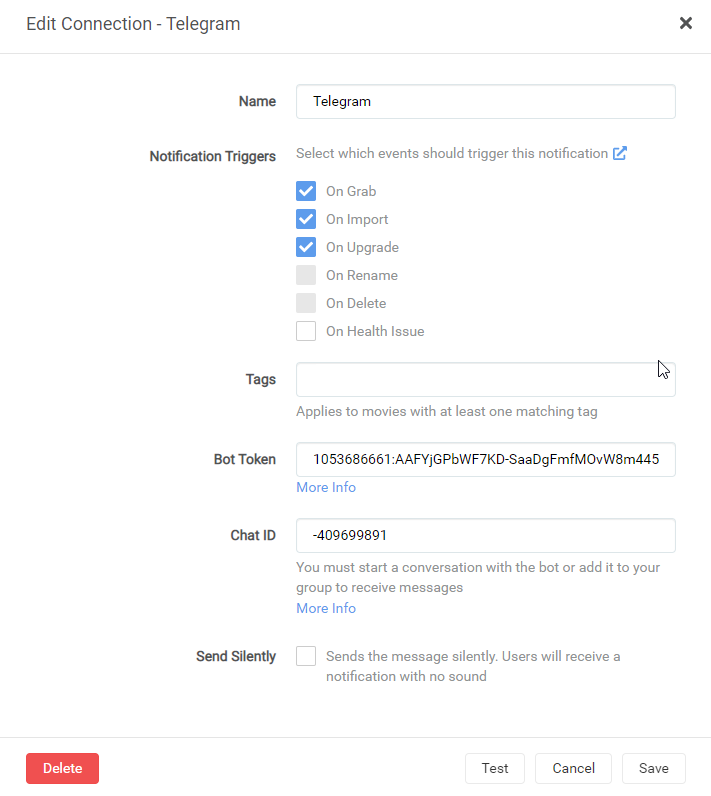Open More Info link under Chat ID
Image resolution: width=711 pixels, height=796 pixels.
pyautogui.click(x=326, y=608)
